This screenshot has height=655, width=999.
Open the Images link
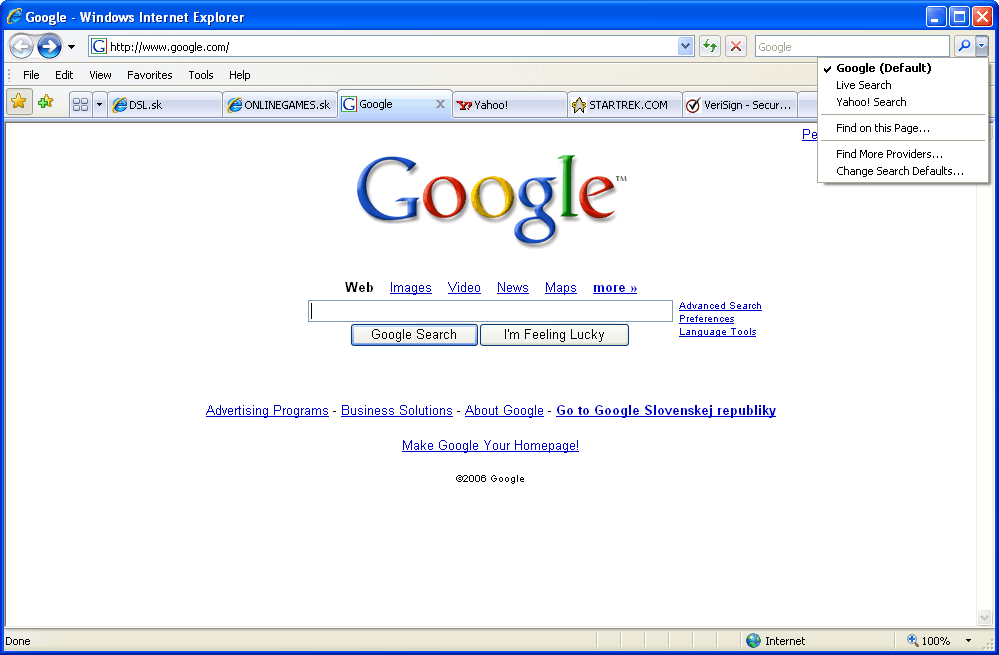pyautogui.click(x=410, y=288)
